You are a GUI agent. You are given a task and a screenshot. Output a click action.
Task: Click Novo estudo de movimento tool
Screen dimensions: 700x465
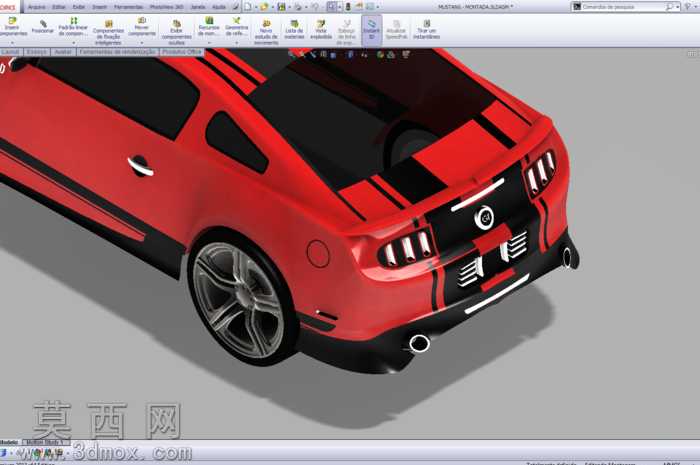point(266,32)
